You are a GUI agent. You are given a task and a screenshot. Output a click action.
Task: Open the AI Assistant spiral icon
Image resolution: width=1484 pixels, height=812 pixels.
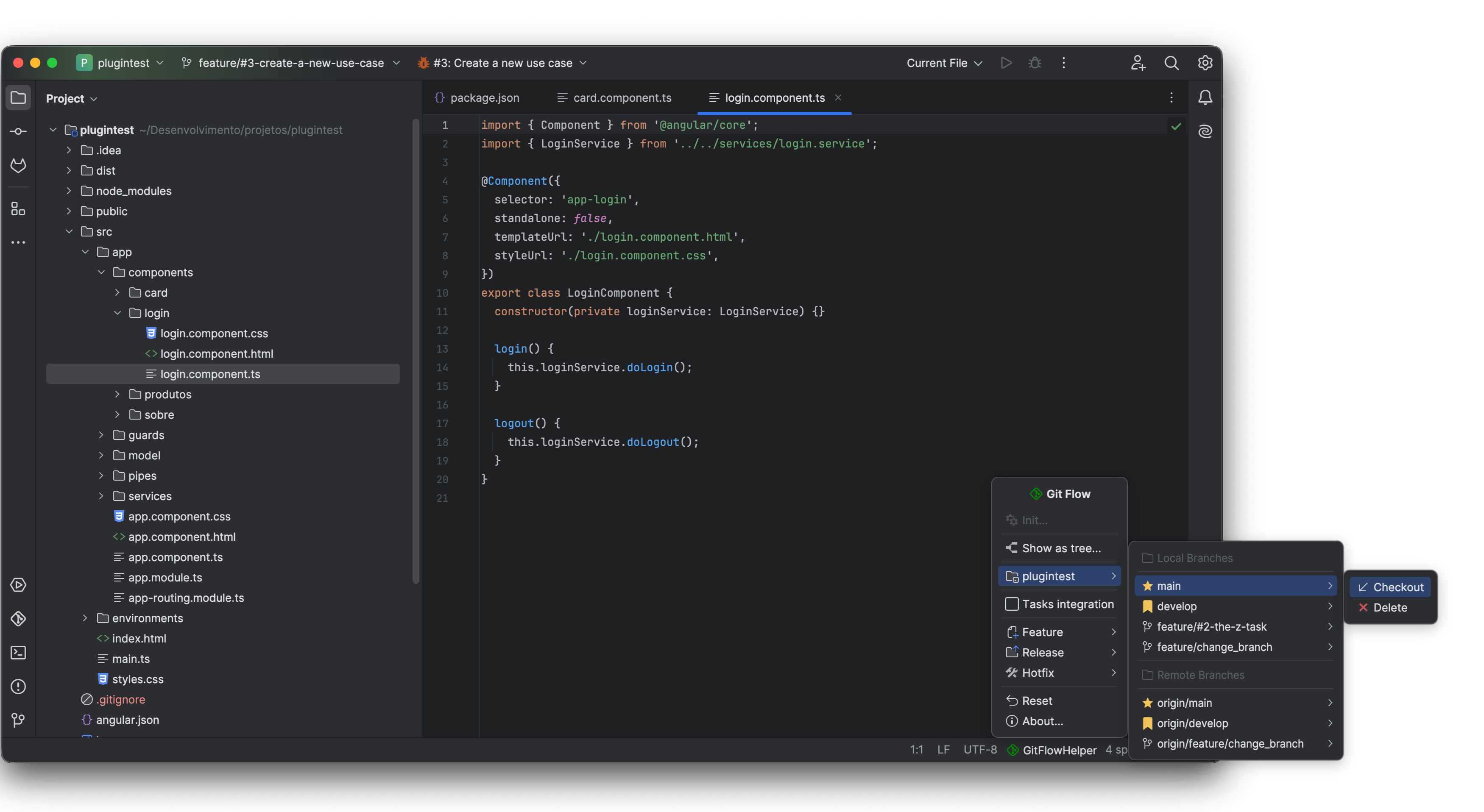(1205, 131)
